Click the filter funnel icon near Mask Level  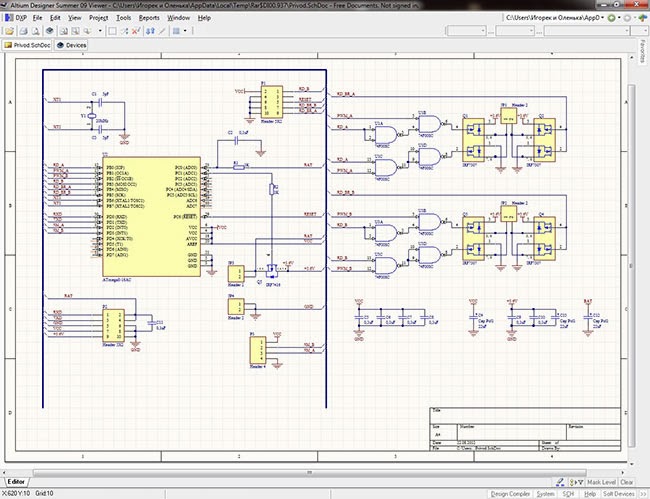577,482
